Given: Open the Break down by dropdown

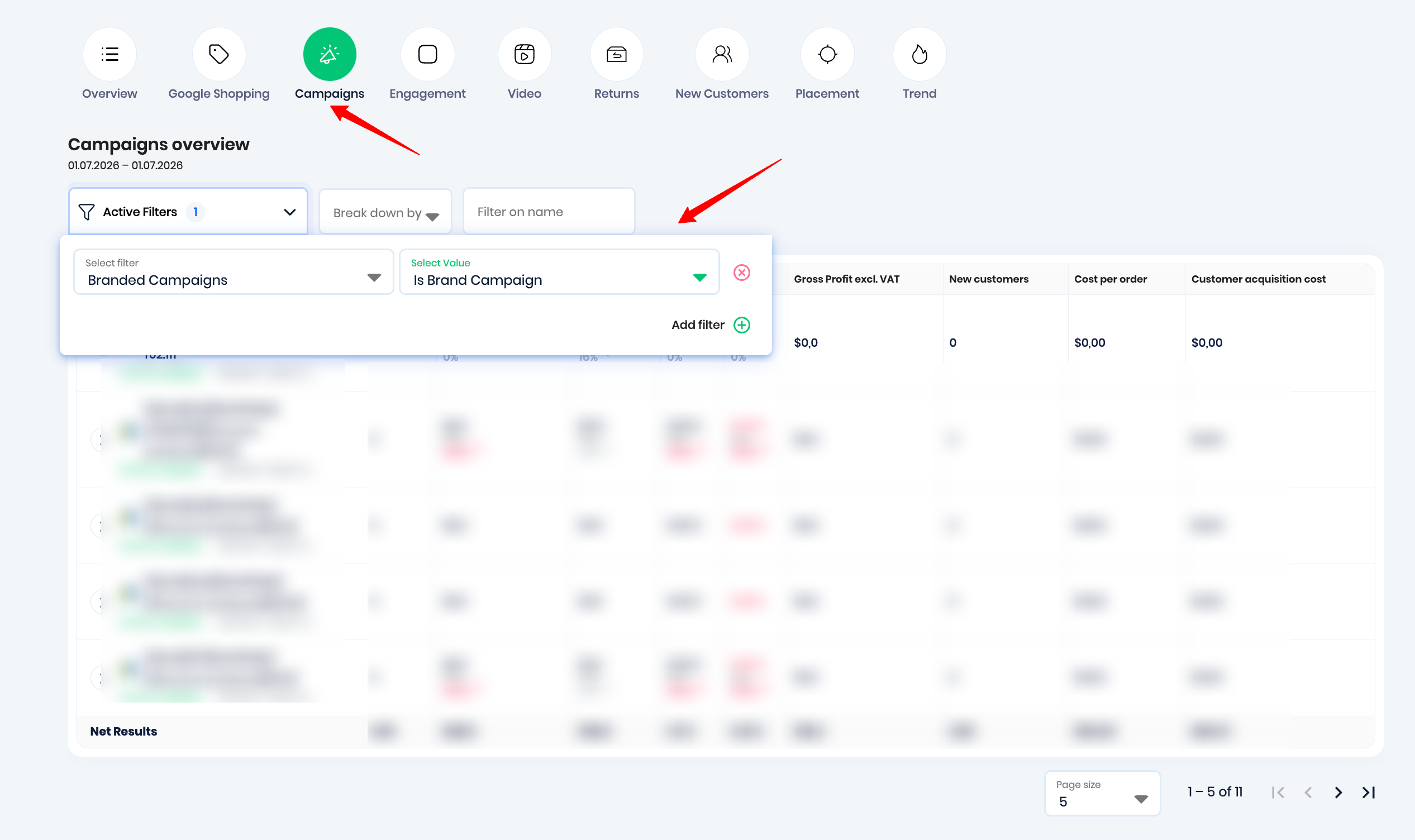Looking at the screenshot, I should point(385,212).
